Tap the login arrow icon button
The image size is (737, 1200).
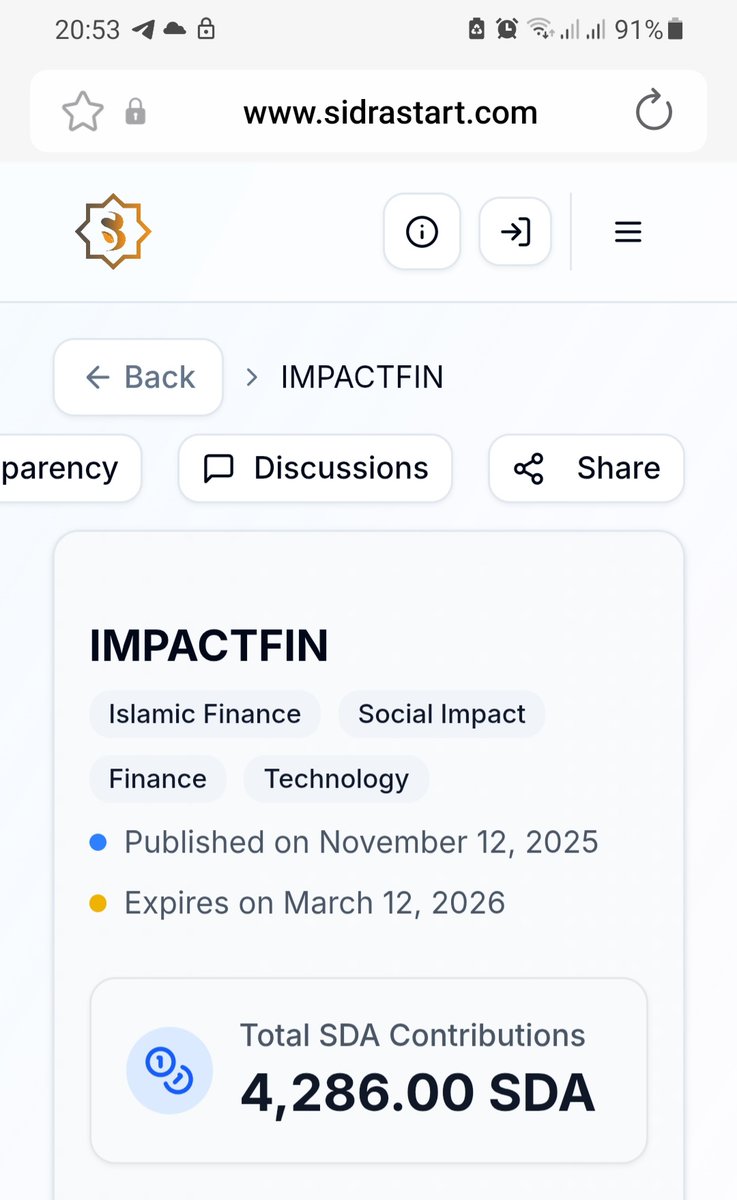(515, 232)
